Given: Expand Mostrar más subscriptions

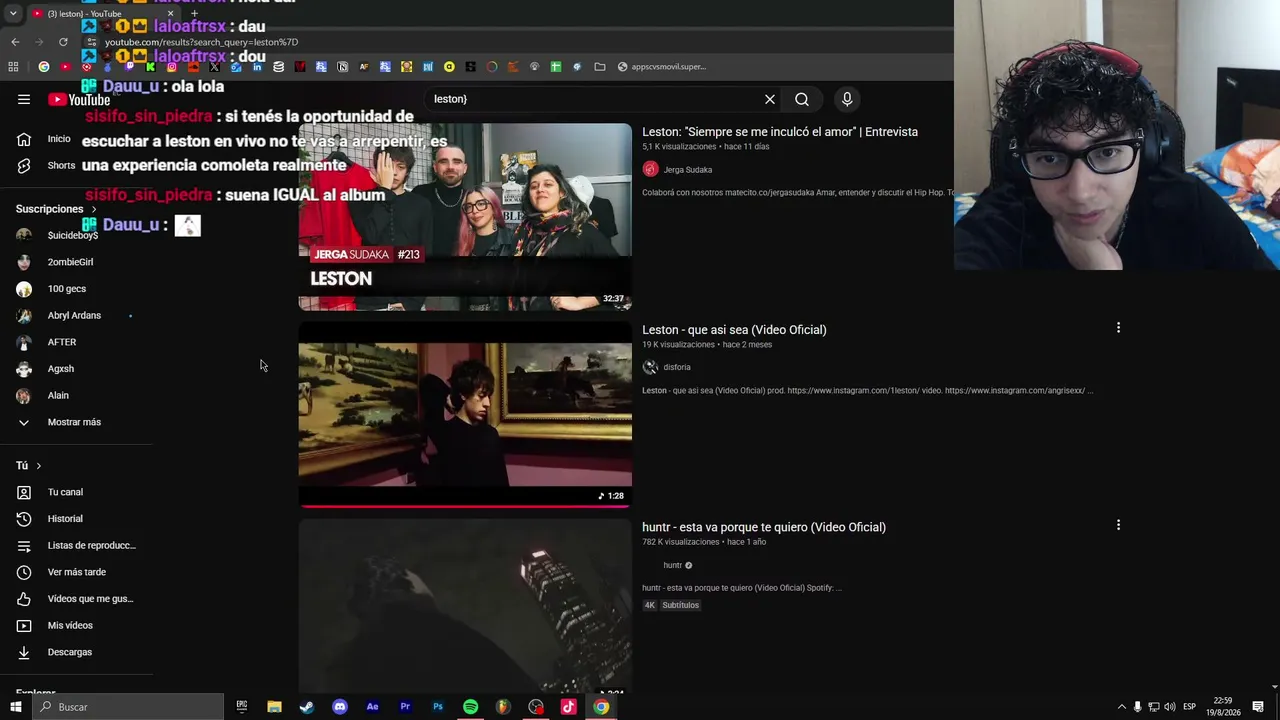Looking at the screenshot, I should tap(76, 422).
